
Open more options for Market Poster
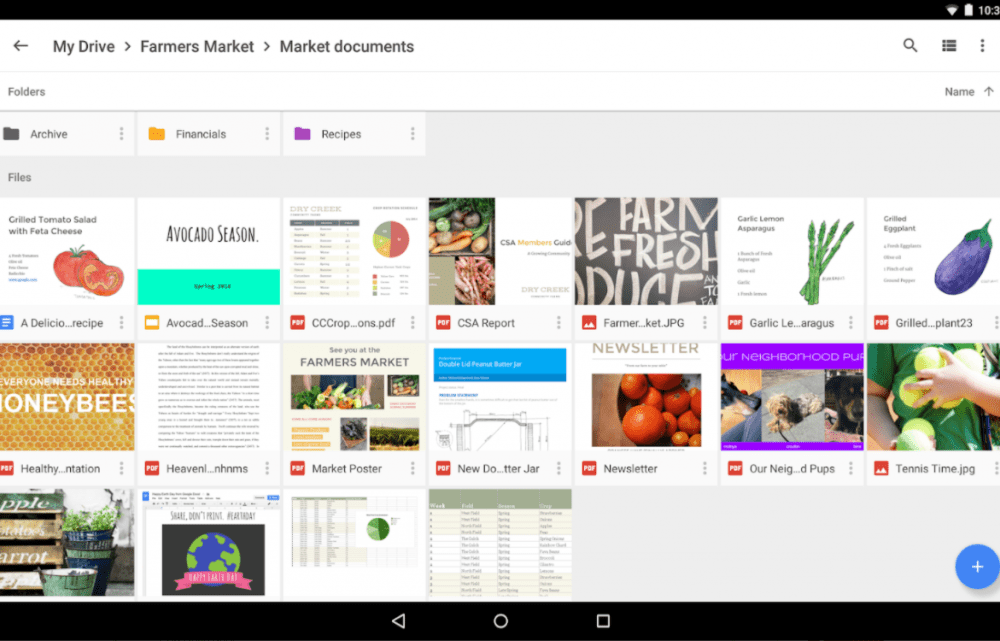point(413,468)
